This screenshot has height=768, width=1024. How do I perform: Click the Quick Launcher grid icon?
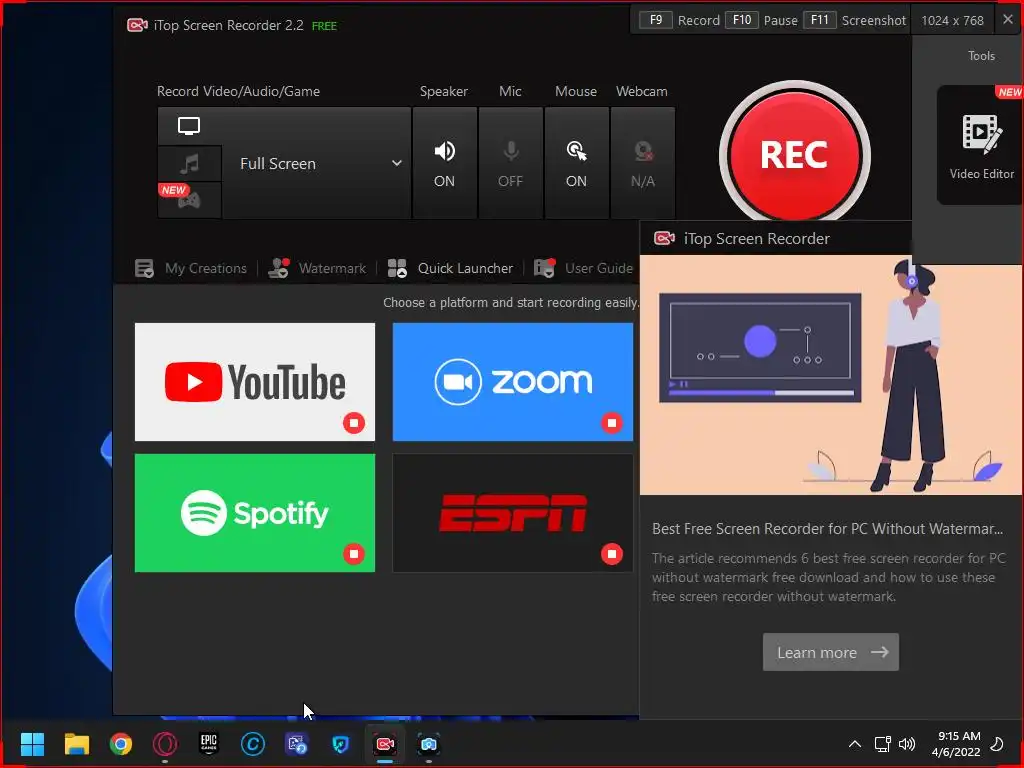(x=397, y=268)
